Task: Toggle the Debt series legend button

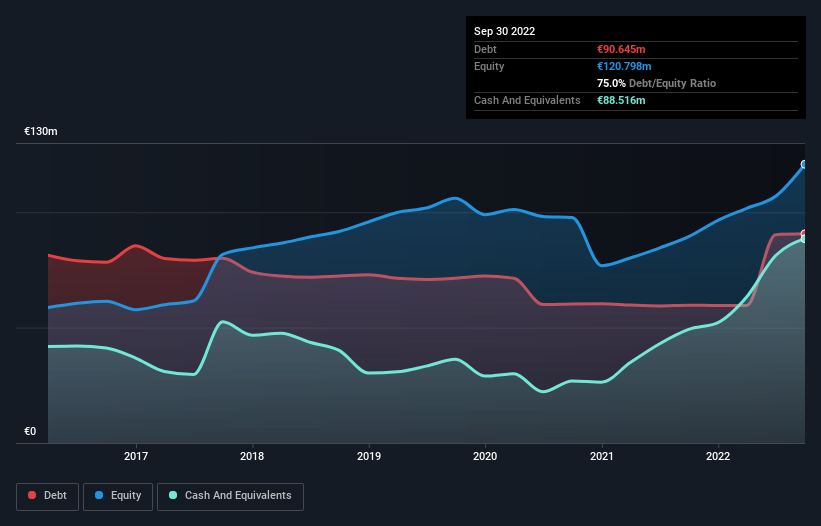Action: click(48, 496)
